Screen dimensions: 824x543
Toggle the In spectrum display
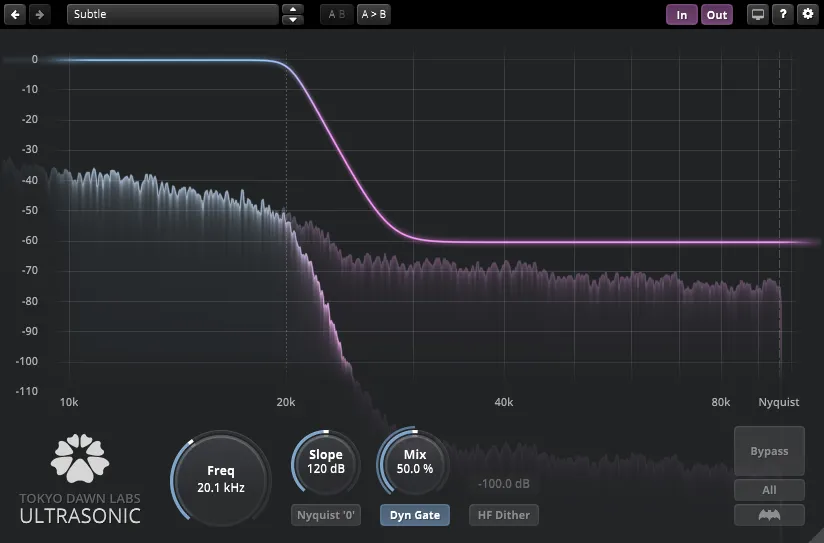(x=682, y=15)
